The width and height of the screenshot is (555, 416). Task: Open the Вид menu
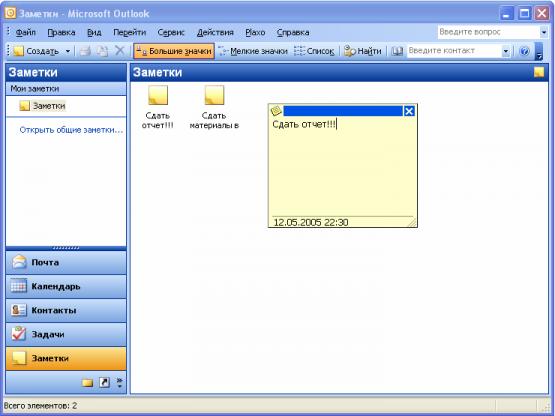pos(94,33)
